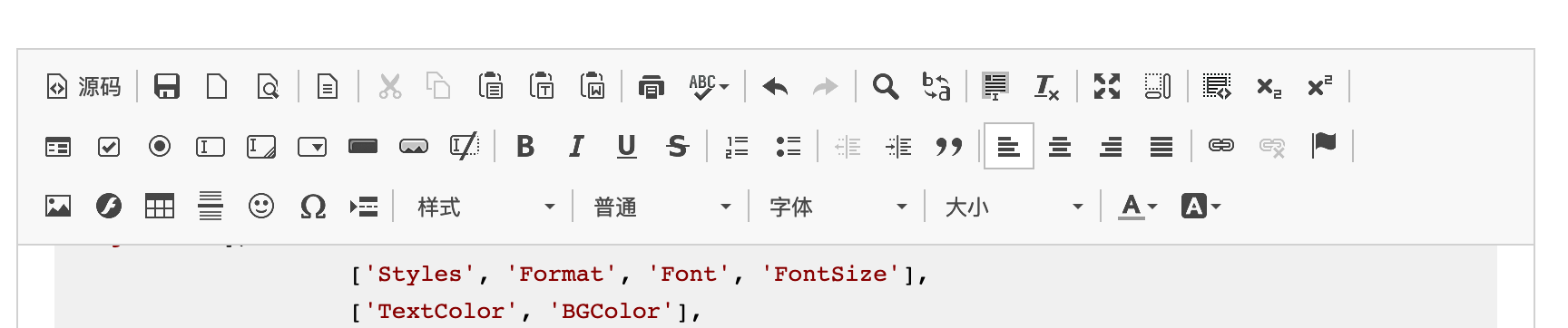This screenshot has width=1568, height=328.
Task: Decrease the indent
Action: pyautogui.click(x=848, y=147)
